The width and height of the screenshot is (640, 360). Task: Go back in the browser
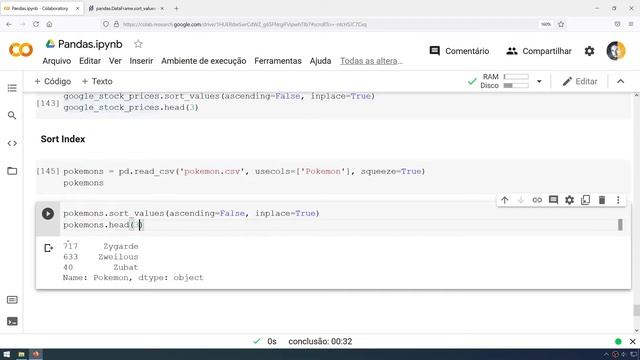pos(9,24)
